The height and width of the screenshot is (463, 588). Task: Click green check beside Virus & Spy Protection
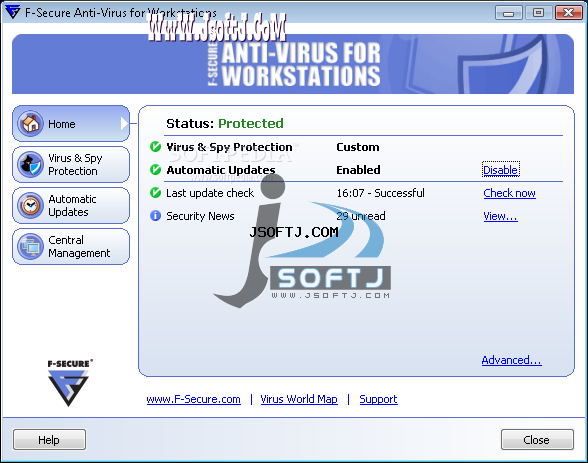(155, 147)
